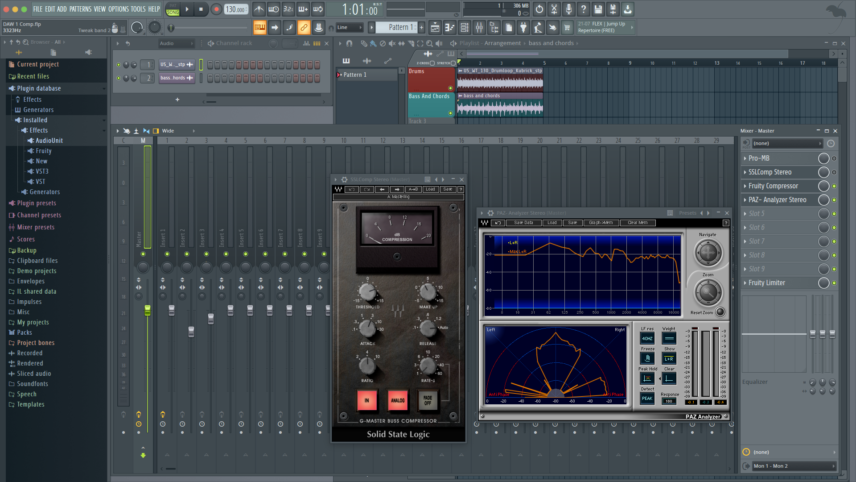Viewport: 856px width, 482px height.
Task: Open PAZ Analyzer plugin gear settings icon
Action: coord(490,213)
